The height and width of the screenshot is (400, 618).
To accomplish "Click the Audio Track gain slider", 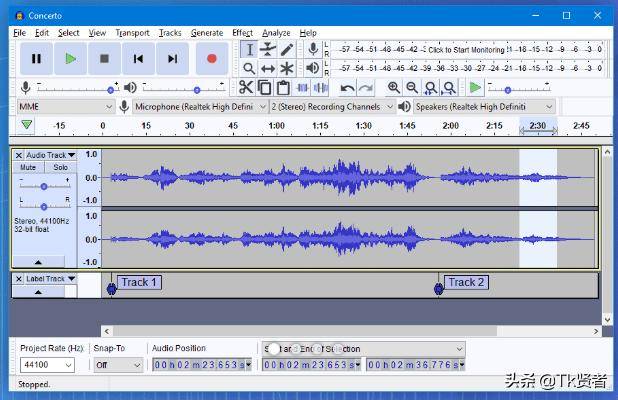I will 44,186.
